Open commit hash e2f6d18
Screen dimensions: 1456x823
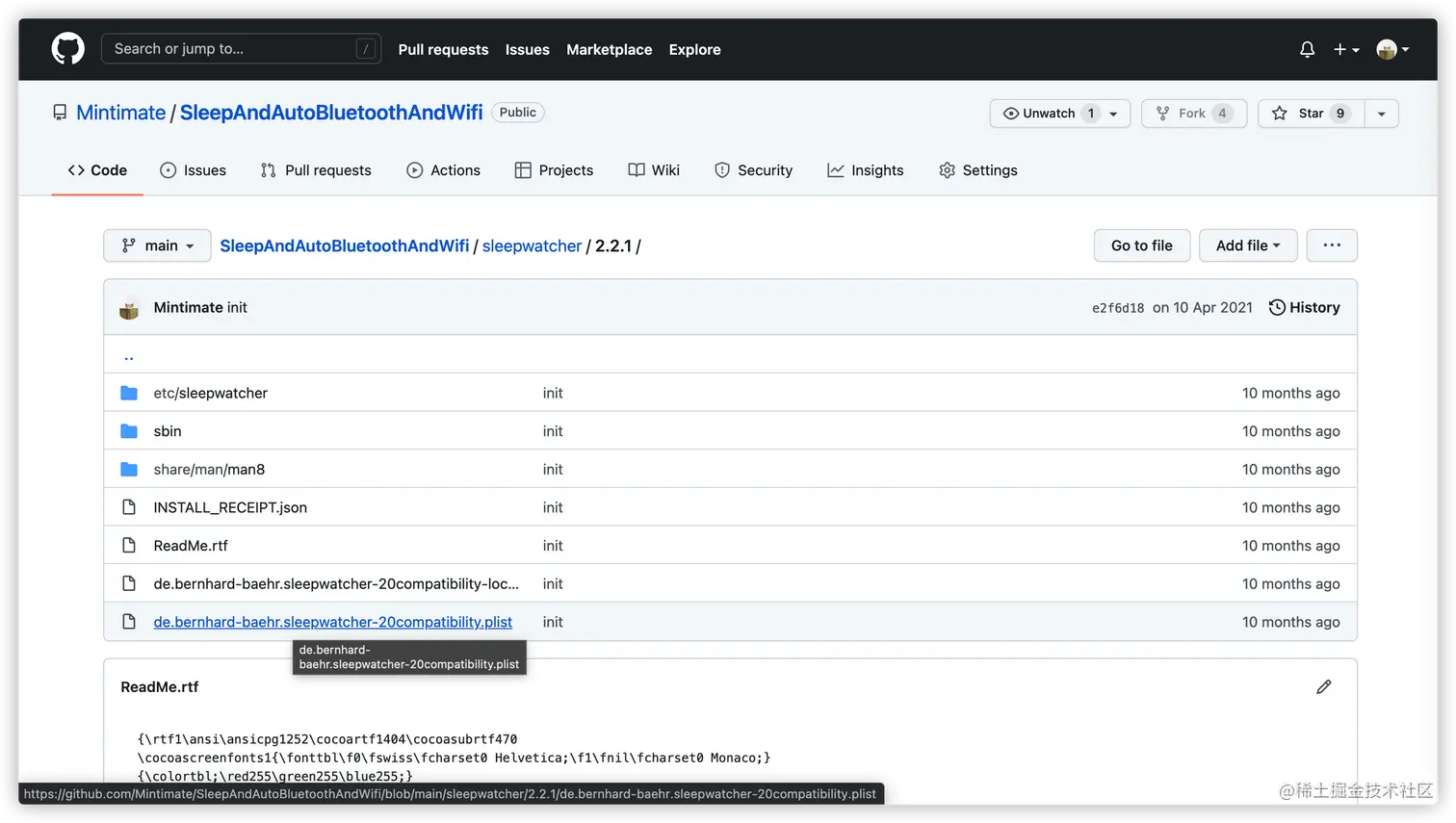click(1118, 308)
